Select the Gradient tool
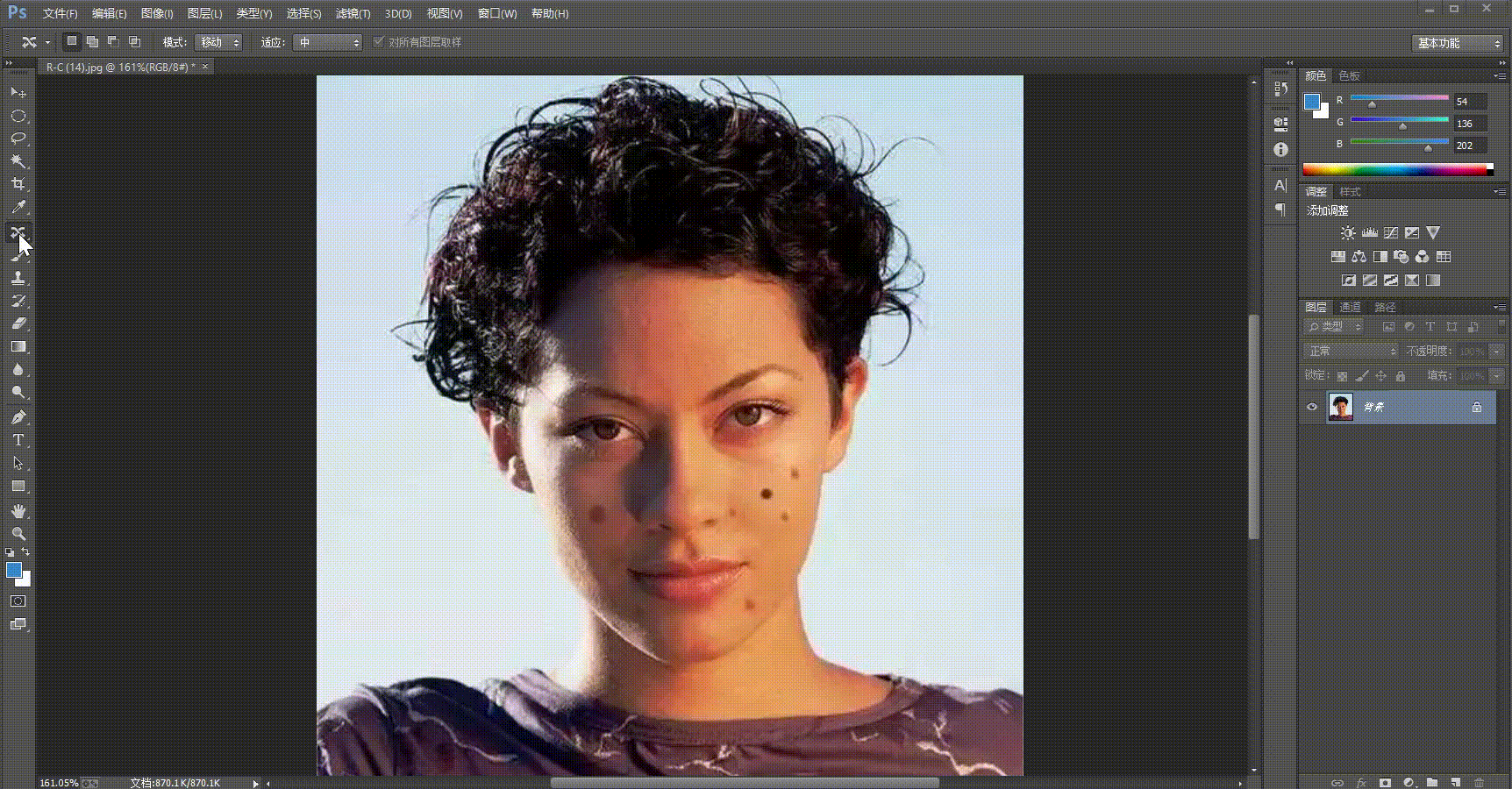The height and width of the screenshot is (789, 1512). tap(18, 347)
